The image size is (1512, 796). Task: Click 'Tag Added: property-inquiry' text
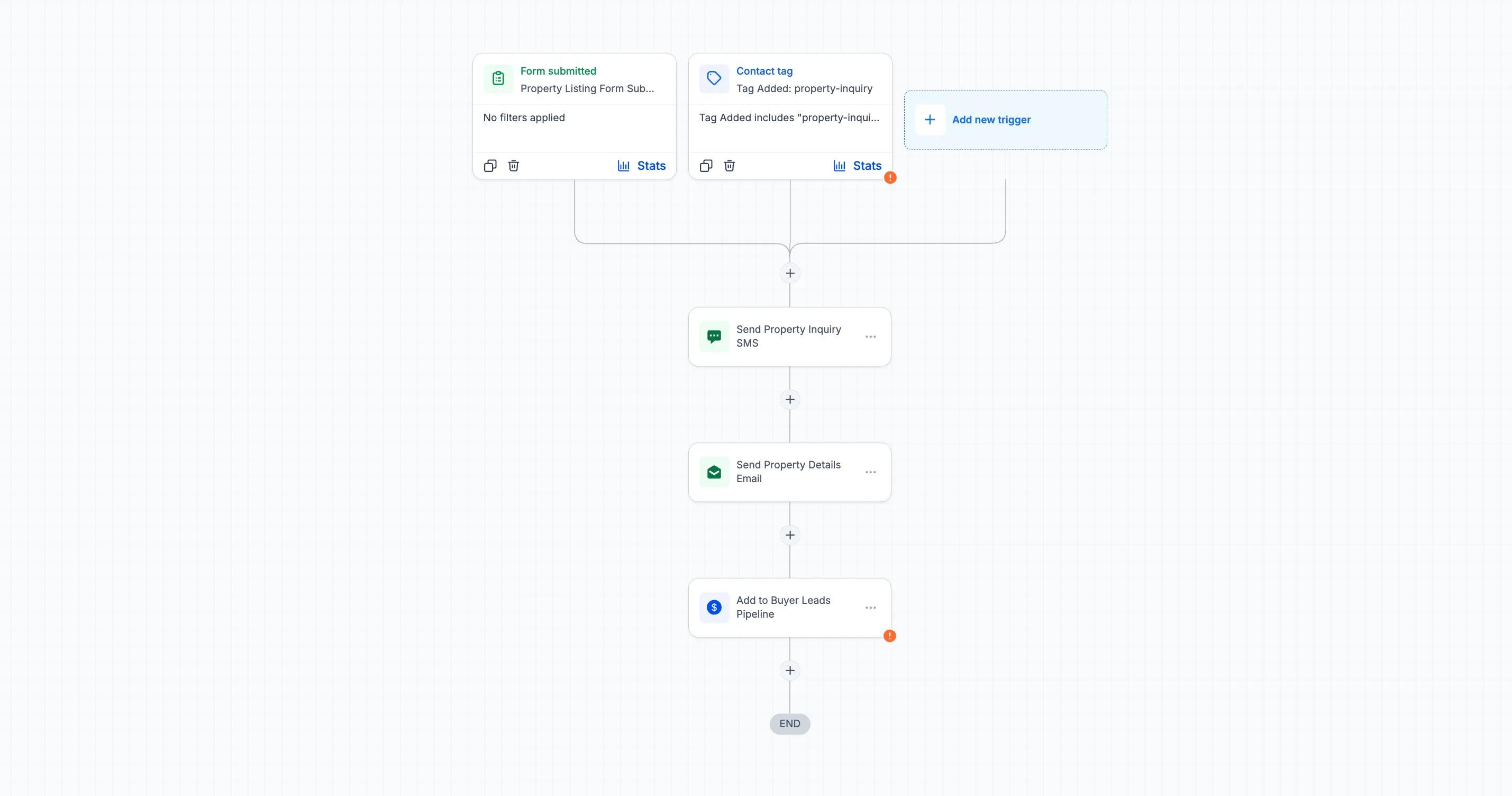point(804,88)
